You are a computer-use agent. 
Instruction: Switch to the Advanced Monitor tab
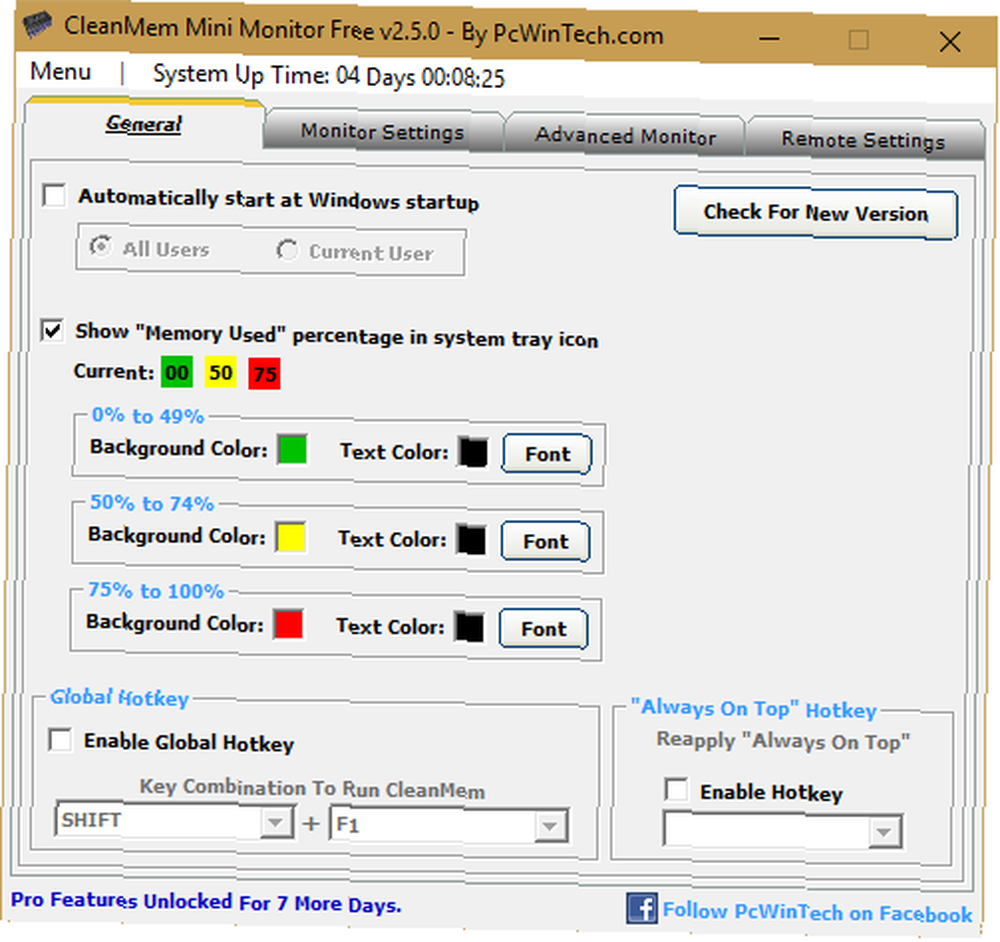click(625, 136)
